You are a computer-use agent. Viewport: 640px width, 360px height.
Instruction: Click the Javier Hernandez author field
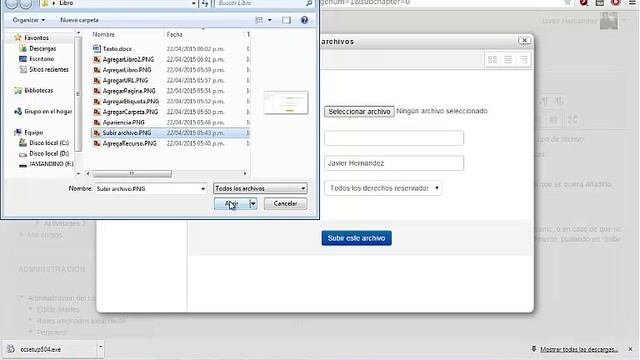click(x=394, y=163)
